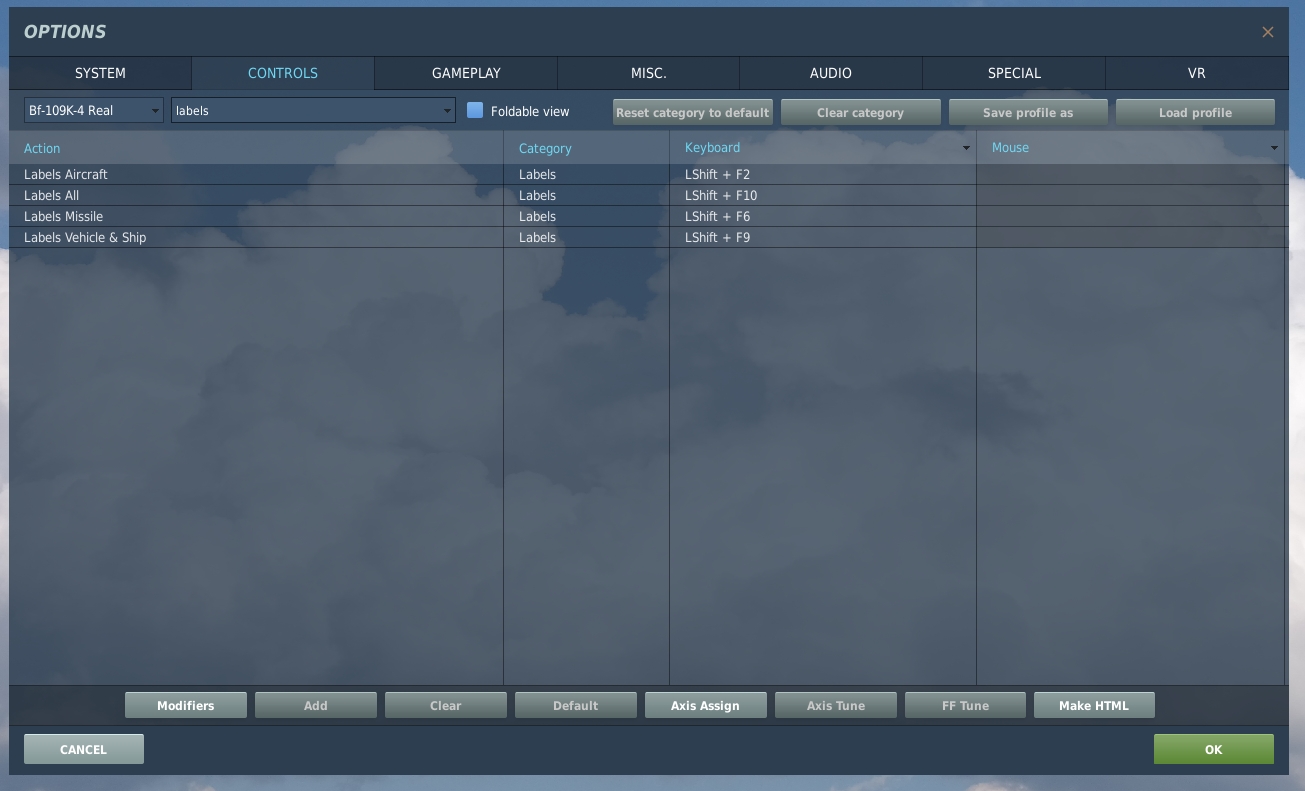Click the FF Tune button
The image size is (1305, 791).
click(965, 705)
